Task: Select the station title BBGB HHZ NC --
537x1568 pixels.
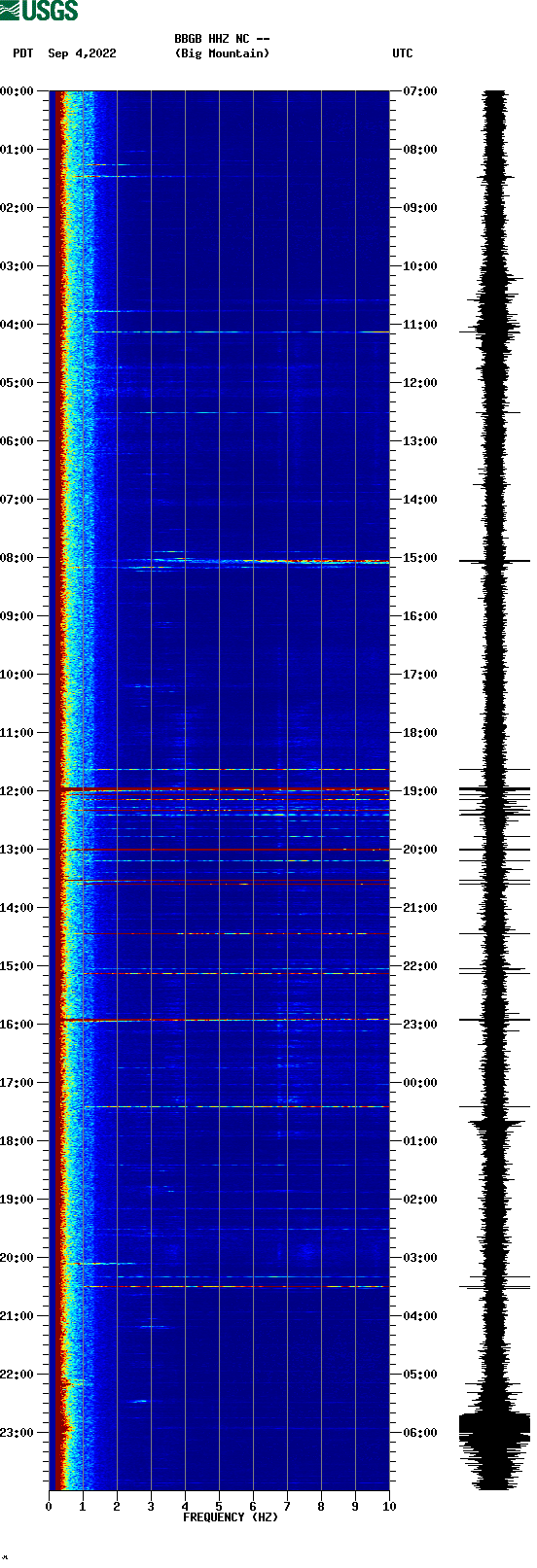Action: click(x=222, y=39)
